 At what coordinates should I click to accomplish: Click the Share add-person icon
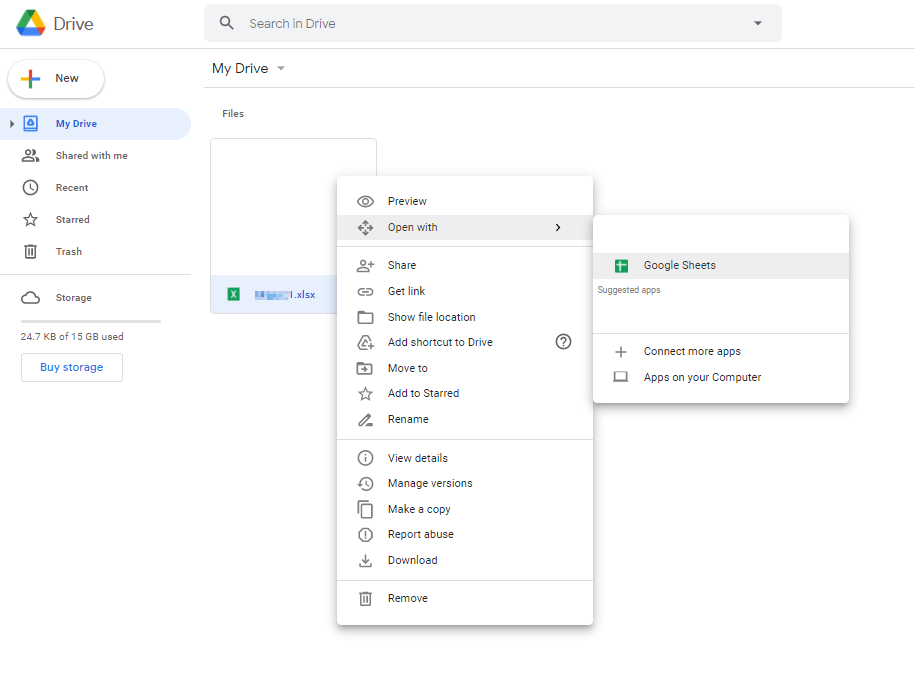pos(365,266)
